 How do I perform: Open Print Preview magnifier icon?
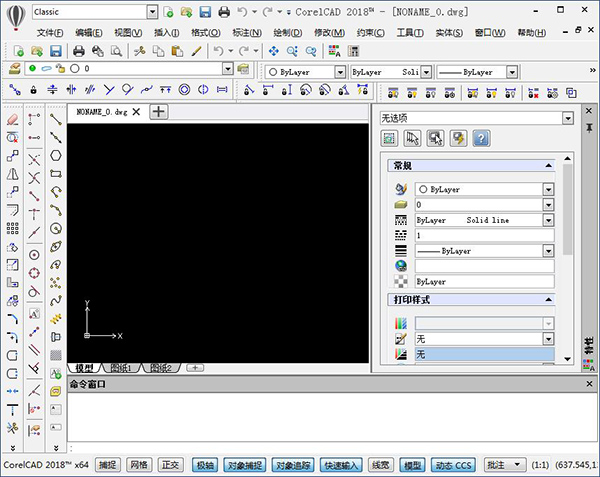point(116,51)
